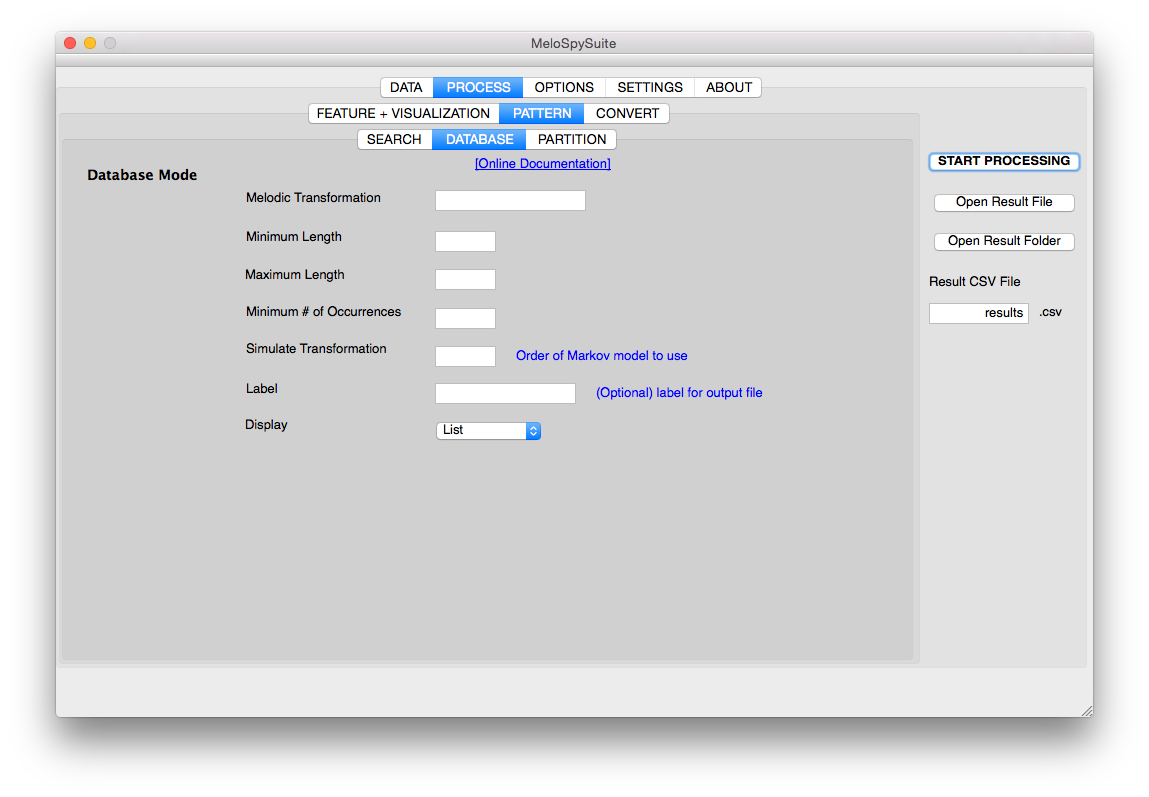Open the CONVERT sub-tab

coord(627,114)
